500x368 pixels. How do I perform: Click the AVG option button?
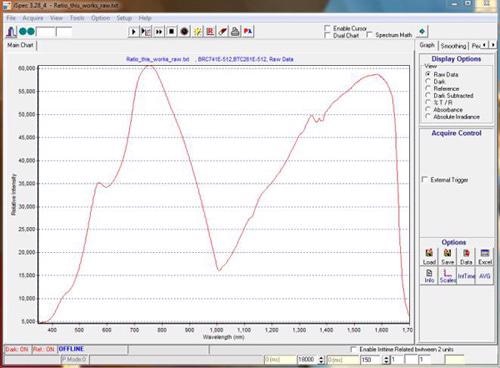pos(485,276)
